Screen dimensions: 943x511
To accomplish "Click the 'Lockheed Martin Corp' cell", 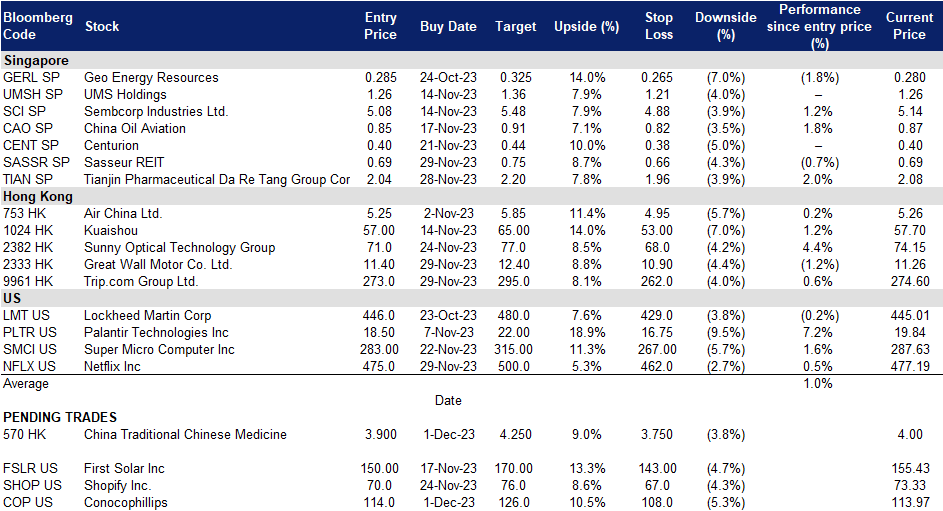I will (147, 315).
